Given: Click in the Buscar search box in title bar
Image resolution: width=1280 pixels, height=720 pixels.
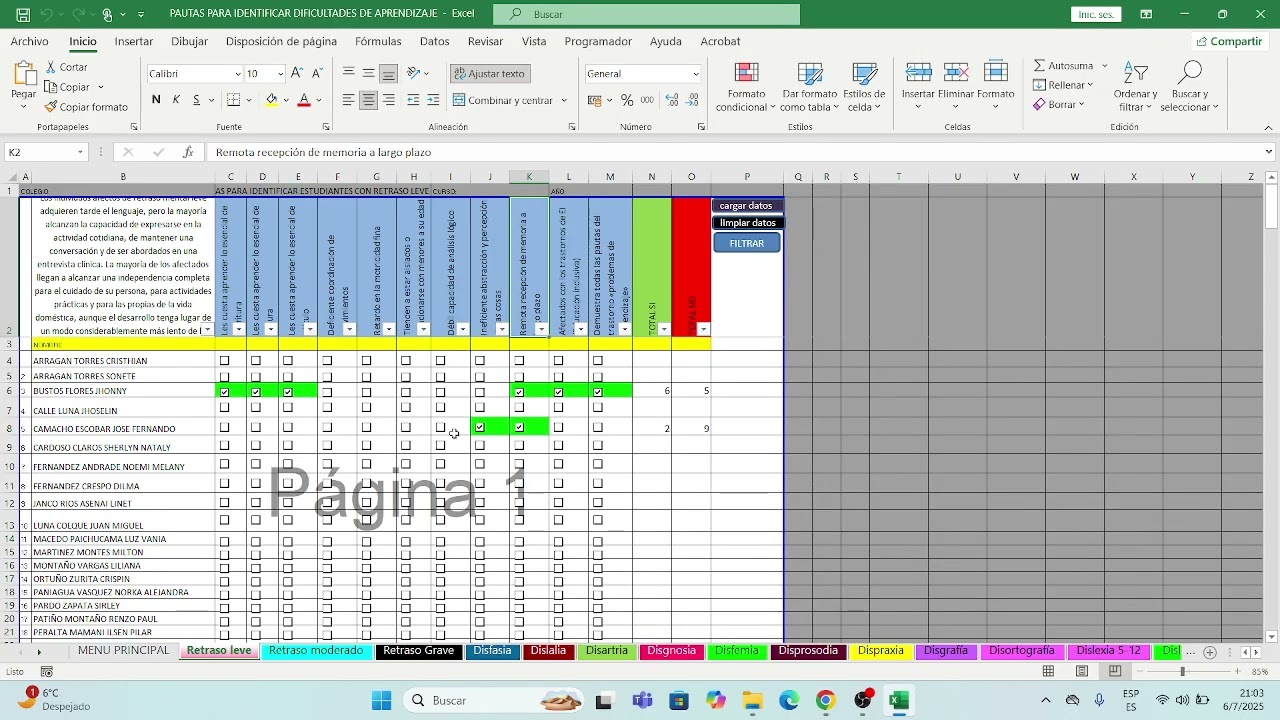Looking at the screenshot, I should tap(647, 14).
